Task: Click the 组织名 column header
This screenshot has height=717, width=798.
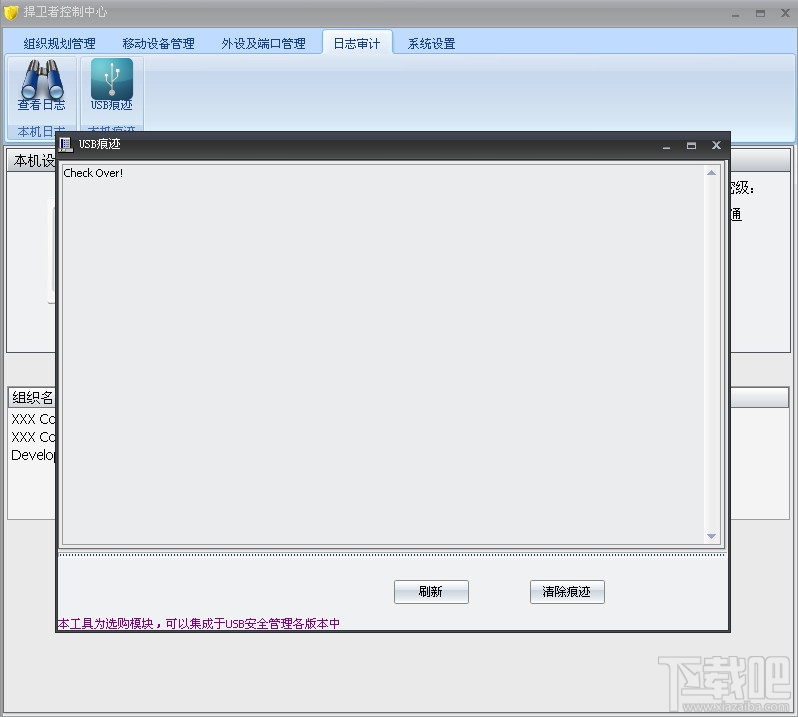Action: point(32,397)
